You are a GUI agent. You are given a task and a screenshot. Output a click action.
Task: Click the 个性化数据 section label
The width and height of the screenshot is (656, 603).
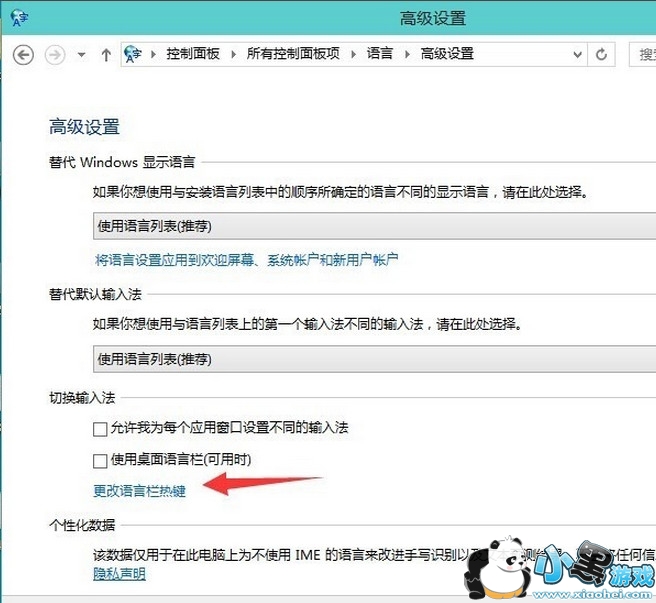tap(82, 525)
